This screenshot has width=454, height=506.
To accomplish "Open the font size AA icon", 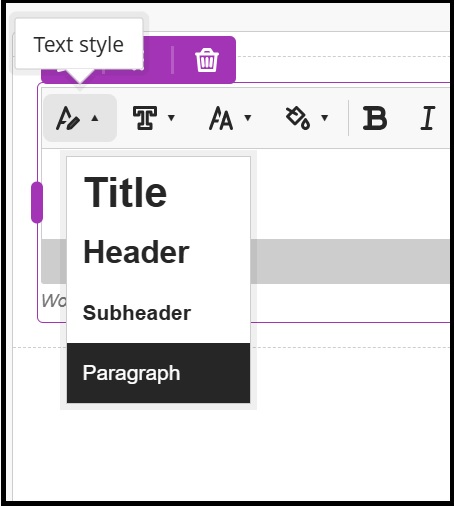I will [x=221, y=118].
